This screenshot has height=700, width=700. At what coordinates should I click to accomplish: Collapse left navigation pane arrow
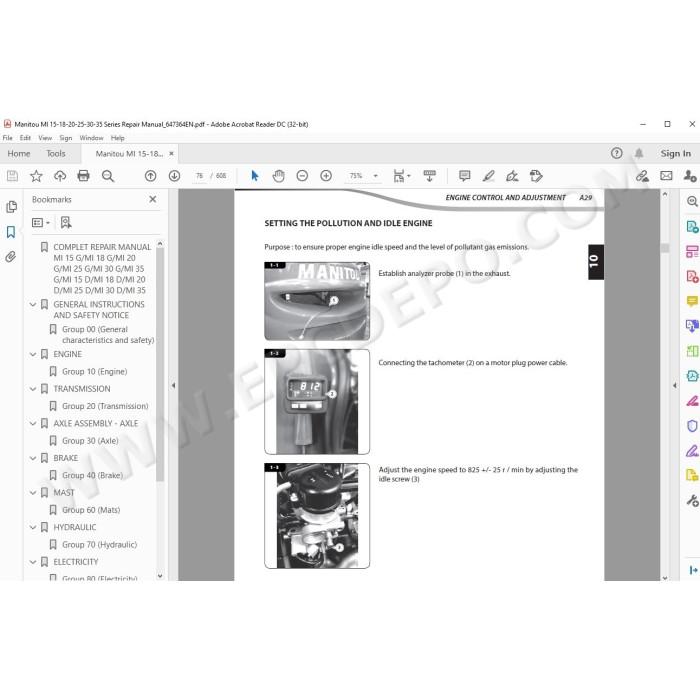(x=173, y=385)
